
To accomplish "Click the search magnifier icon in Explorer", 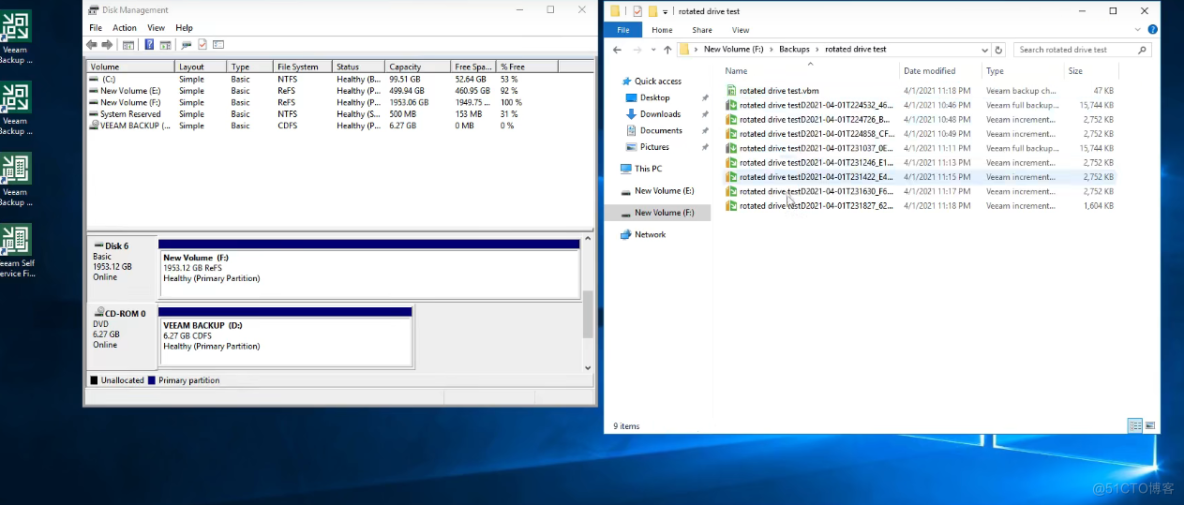I will (1142, 50).
